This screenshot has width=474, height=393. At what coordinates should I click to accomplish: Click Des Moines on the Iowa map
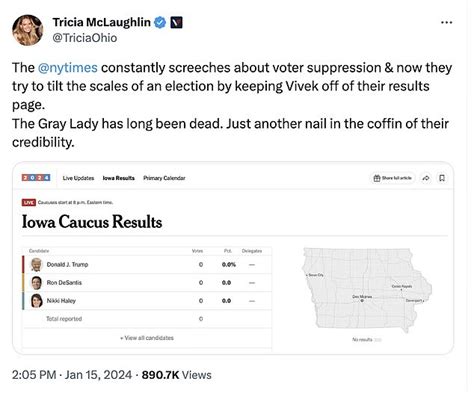click(362, 298)
